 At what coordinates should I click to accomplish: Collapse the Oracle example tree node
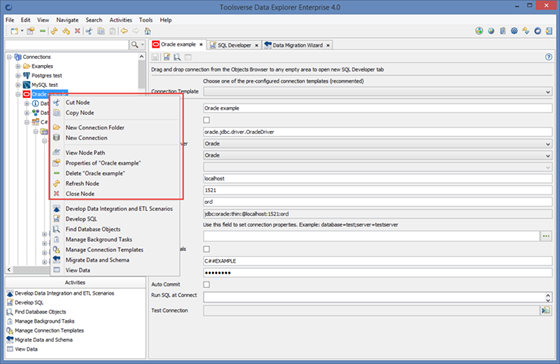[18, 94]
